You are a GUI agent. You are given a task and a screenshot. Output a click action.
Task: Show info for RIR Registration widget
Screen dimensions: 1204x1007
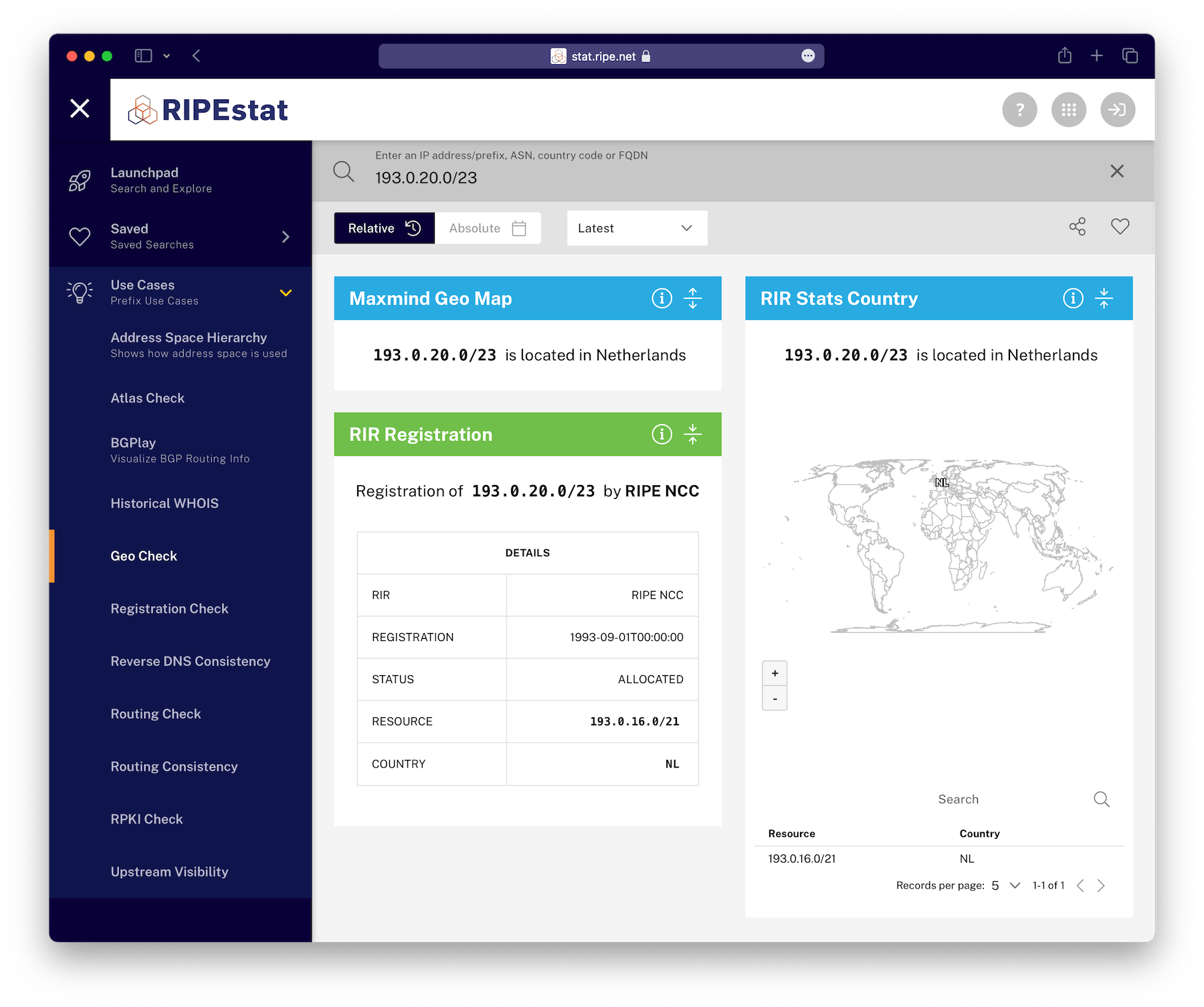point(662,434)
